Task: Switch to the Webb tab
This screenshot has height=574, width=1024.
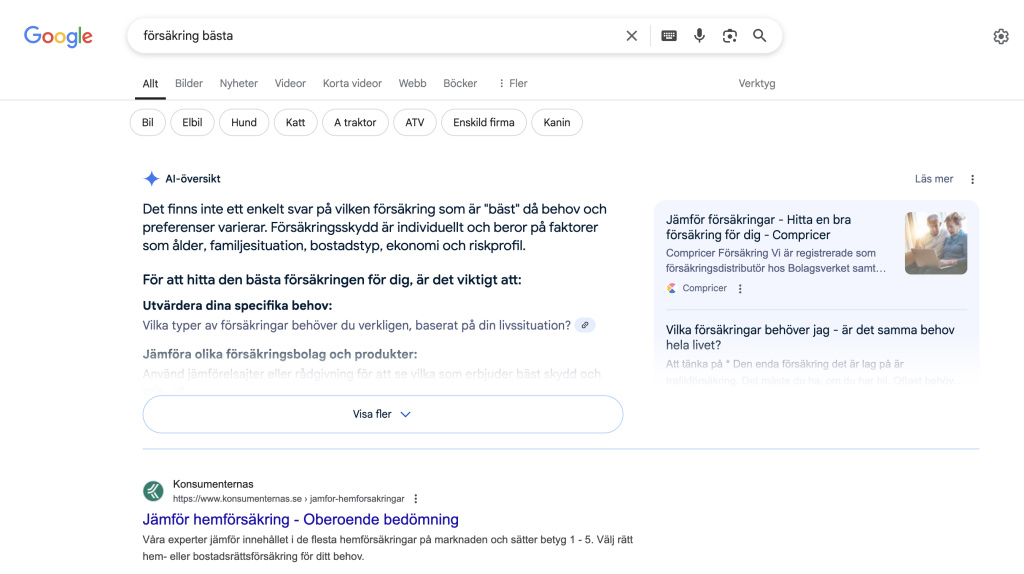Action: coord(412,84)
